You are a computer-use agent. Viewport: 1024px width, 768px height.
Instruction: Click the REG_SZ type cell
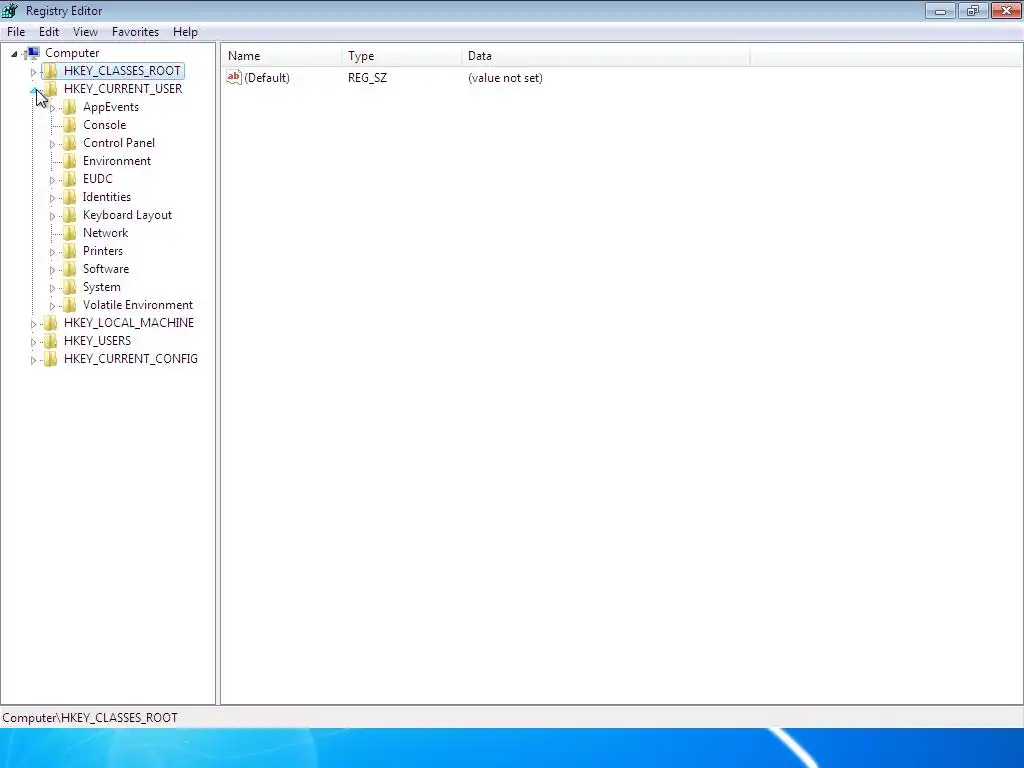point(367,78)
